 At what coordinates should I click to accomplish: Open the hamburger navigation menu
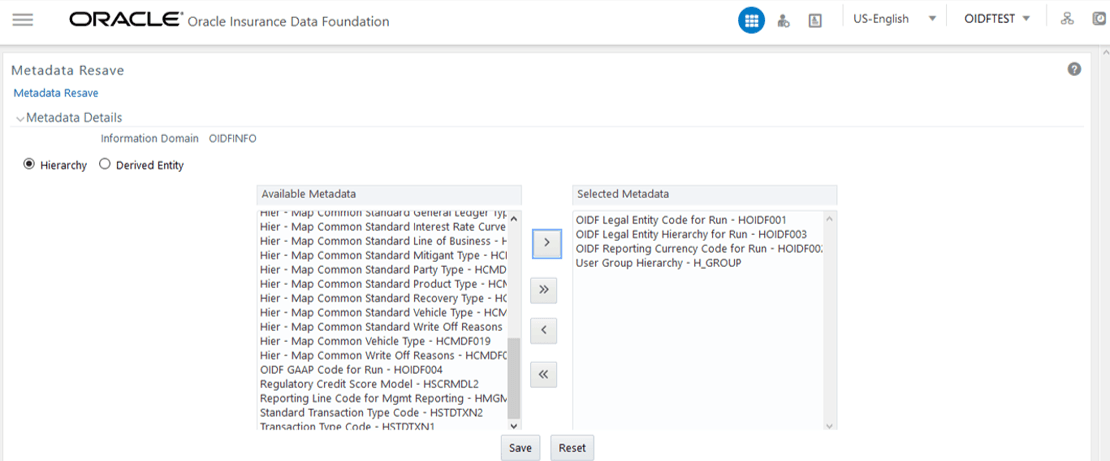(x=23, y=20)
